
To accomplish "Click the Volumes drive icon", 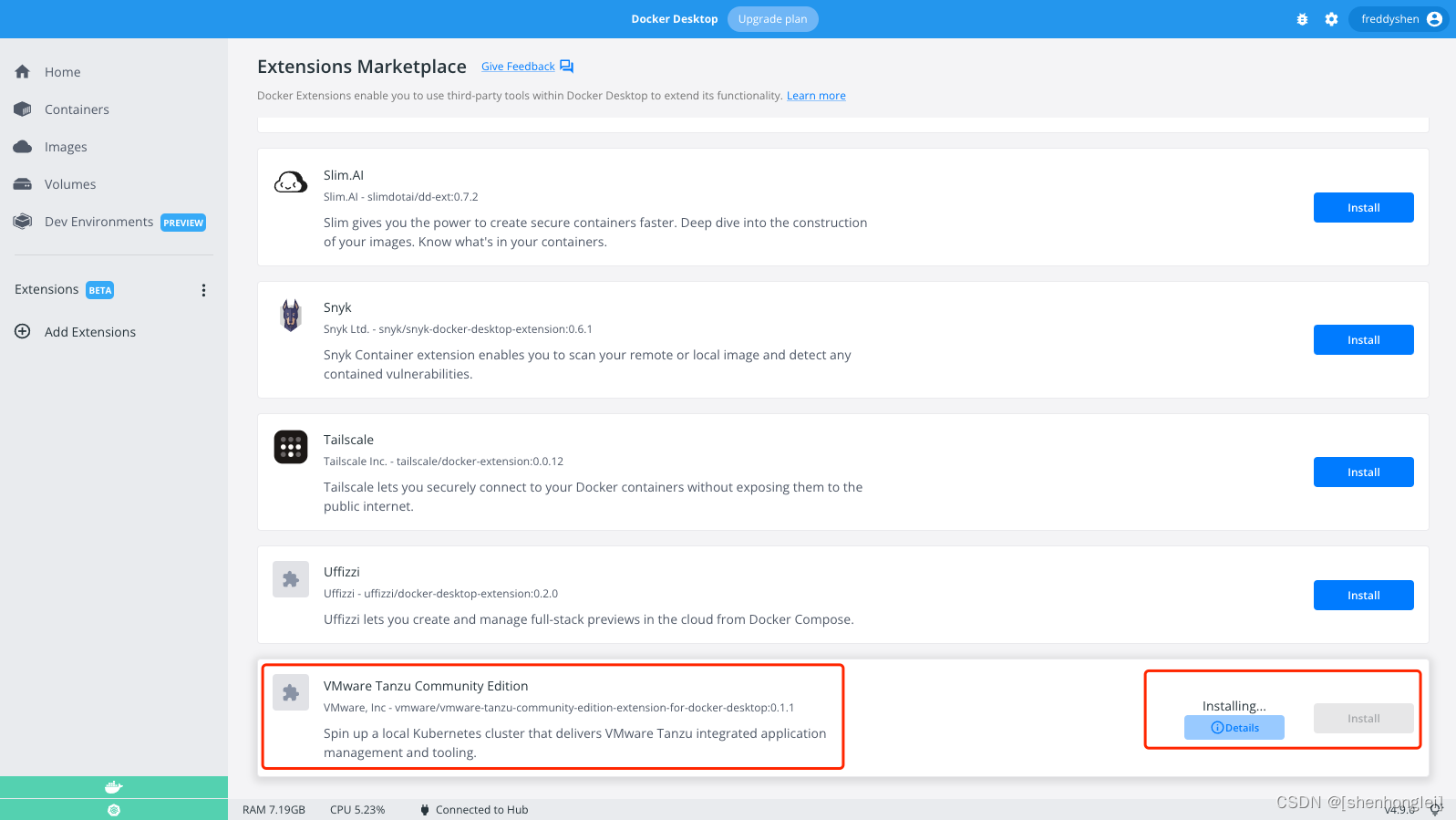I will 23,184.
